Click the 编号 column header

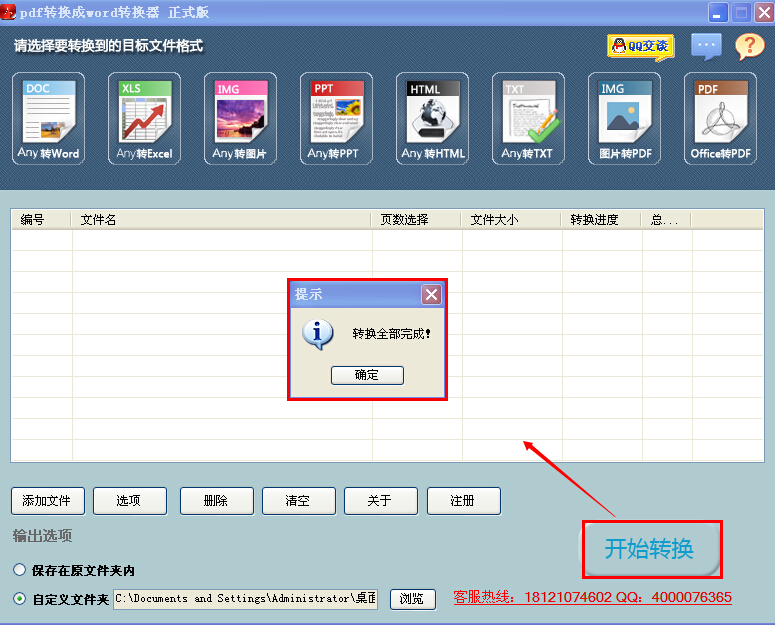tap(42, 220)
